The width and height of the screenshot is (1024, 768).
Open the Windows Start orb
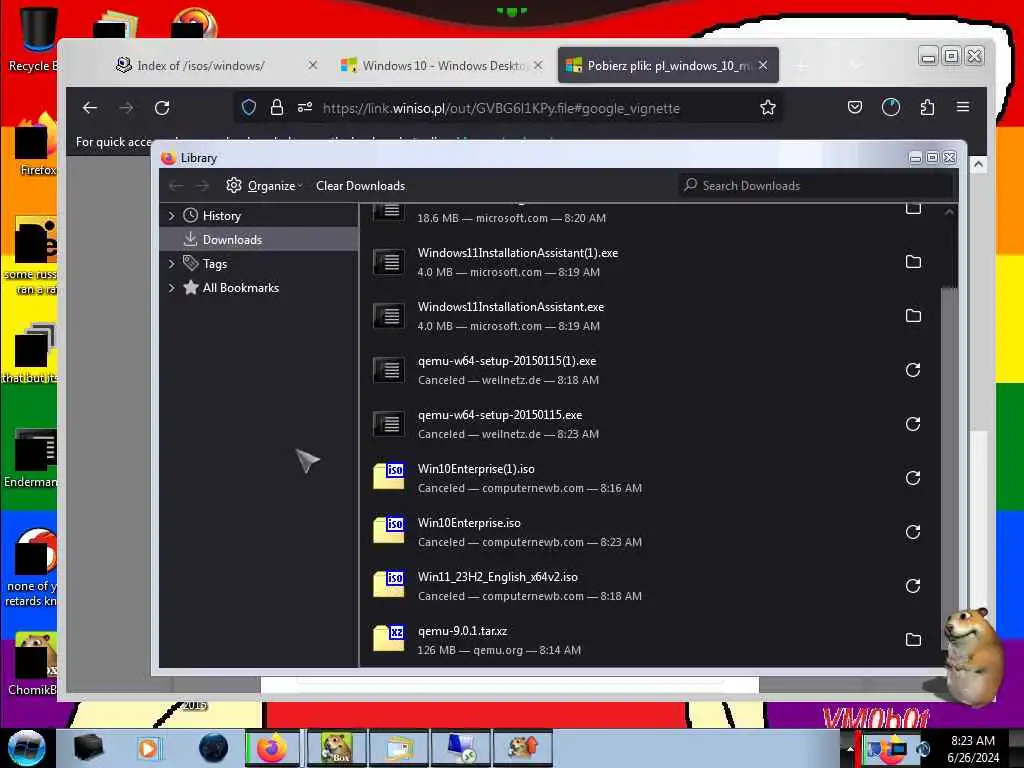pyautogui.click(x=26, y=748)
